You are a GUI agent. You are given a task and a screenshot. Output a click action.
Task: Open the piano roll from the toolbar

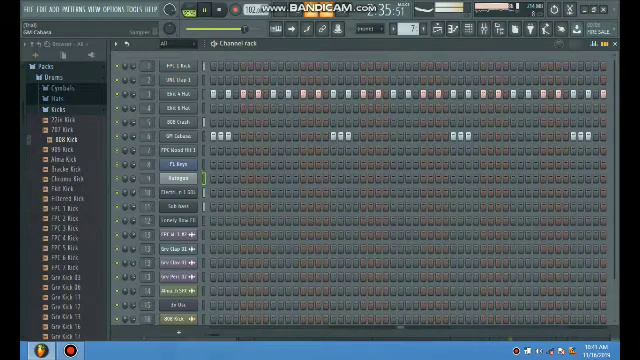pos(453,29)
